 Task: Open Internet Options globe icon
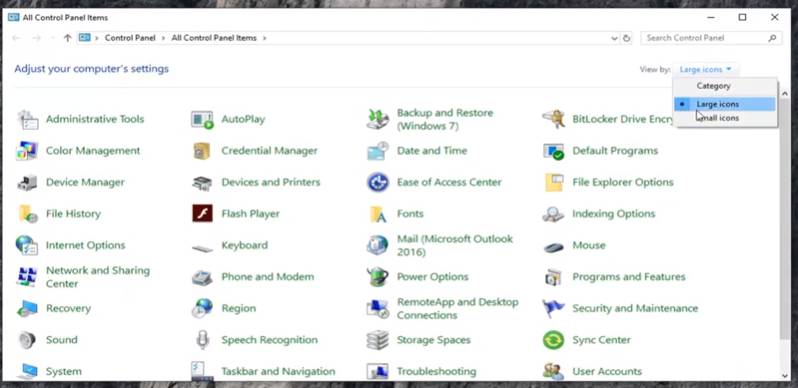27,245
